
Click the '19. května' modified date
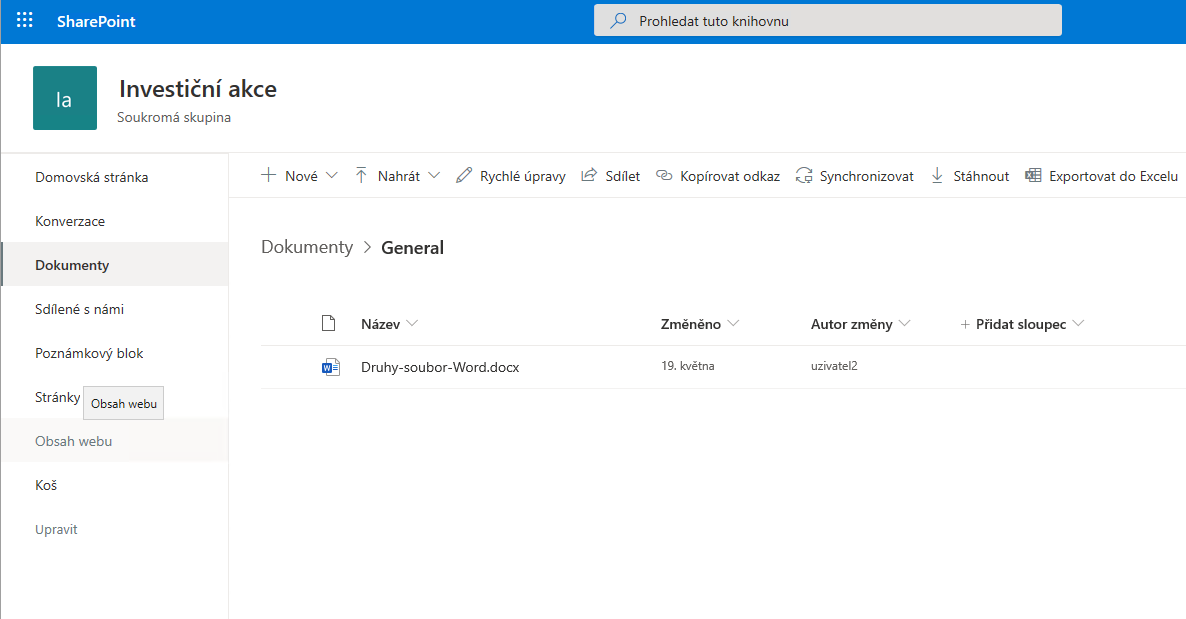(688, 366)
